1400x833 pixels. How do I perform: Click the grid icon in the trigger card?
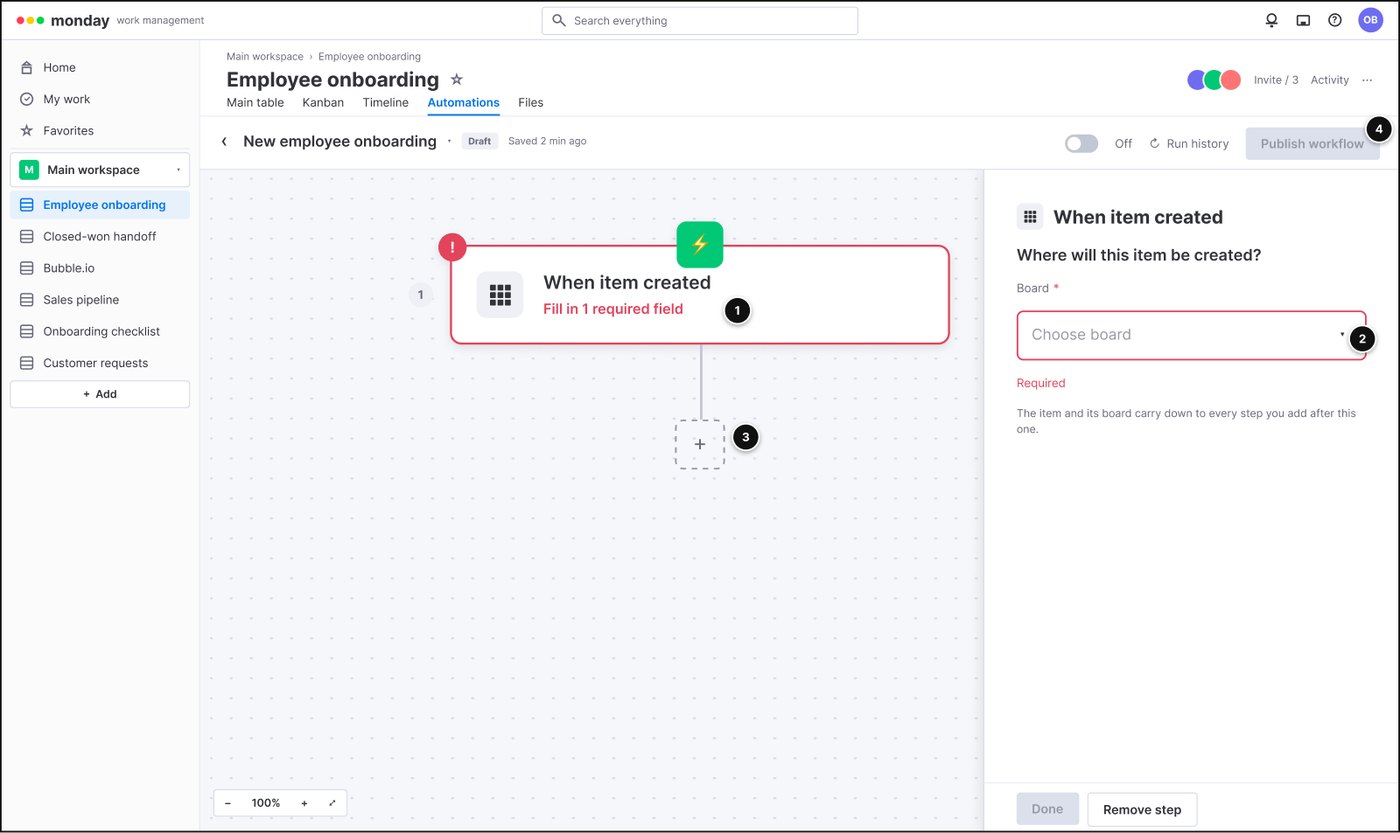point(500,295)
